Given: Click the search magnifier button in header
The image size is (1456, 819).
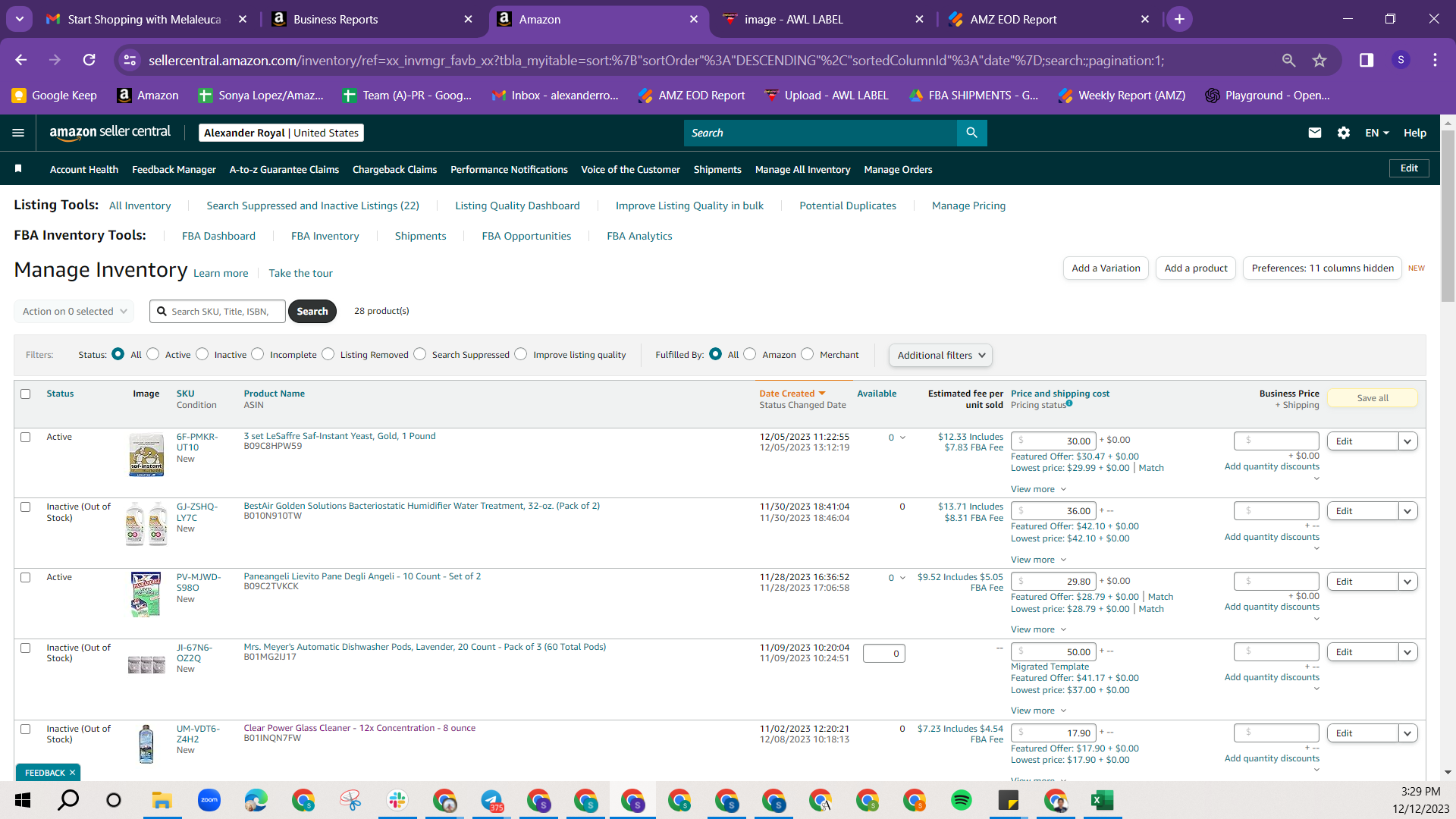Looking at the screenshot, I should (x=971, y=133).
